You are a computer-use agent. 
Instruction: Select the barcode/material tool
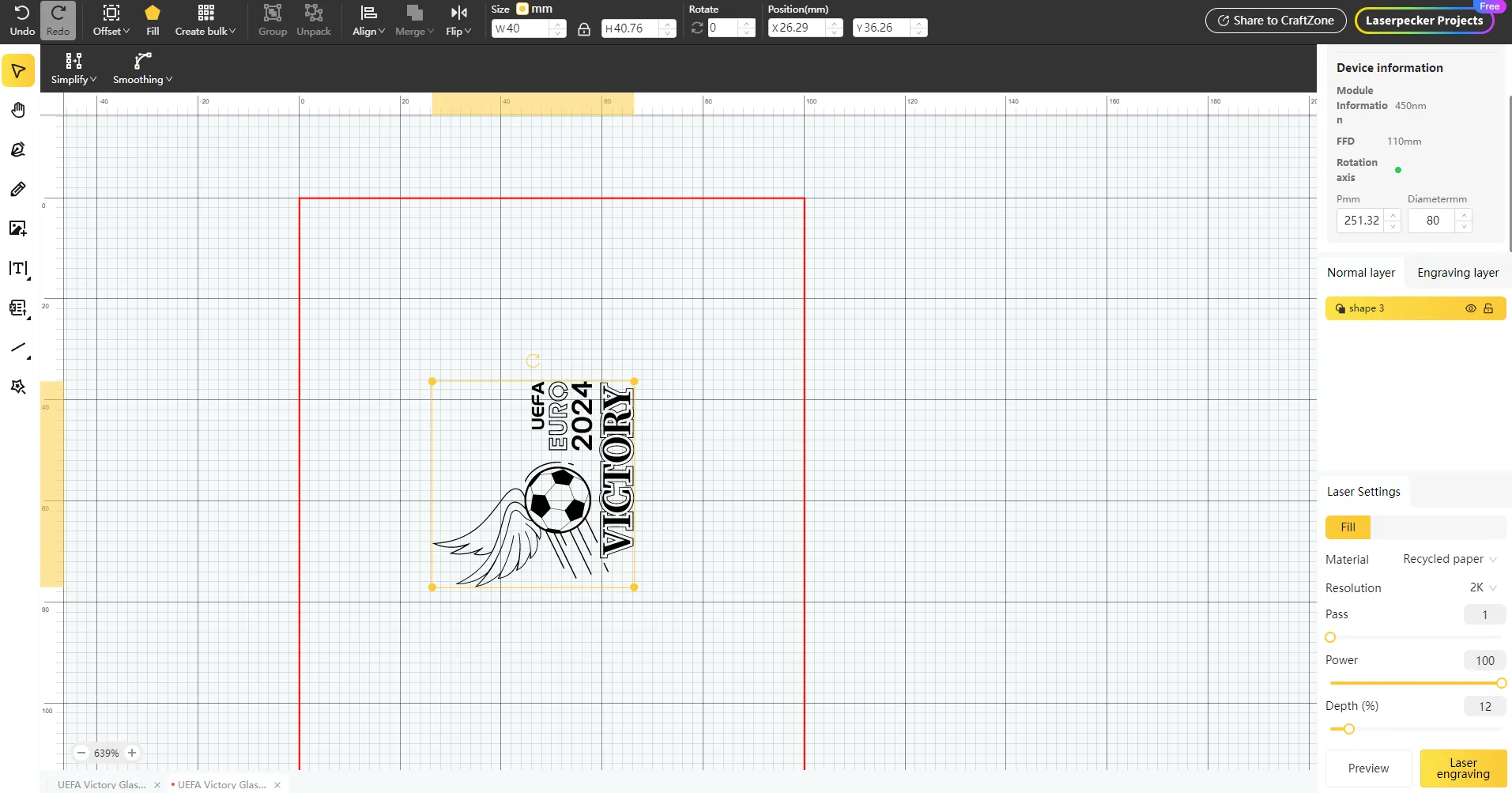[18, 308]
